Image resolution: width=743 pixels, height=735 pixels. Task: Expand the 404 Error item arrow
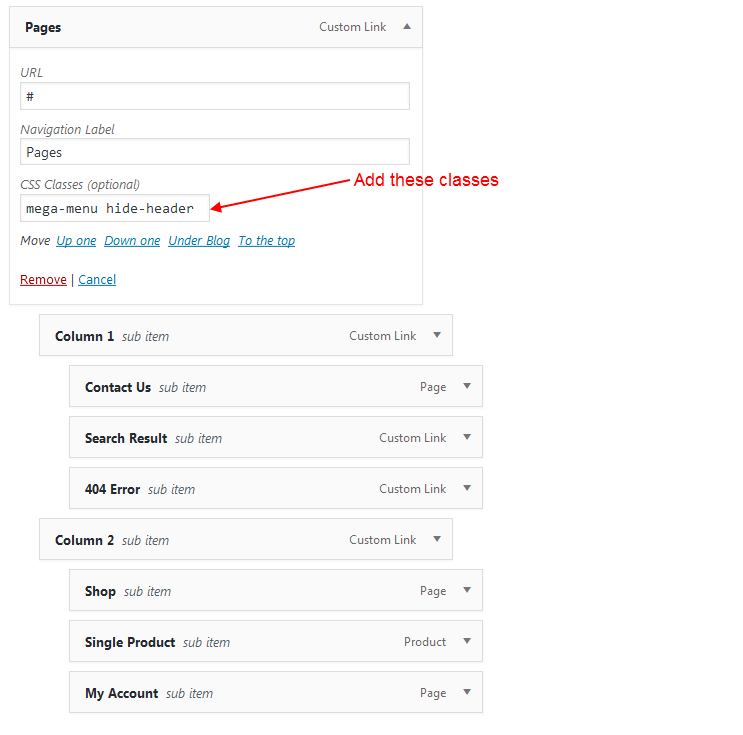click(x=467, y=488)
